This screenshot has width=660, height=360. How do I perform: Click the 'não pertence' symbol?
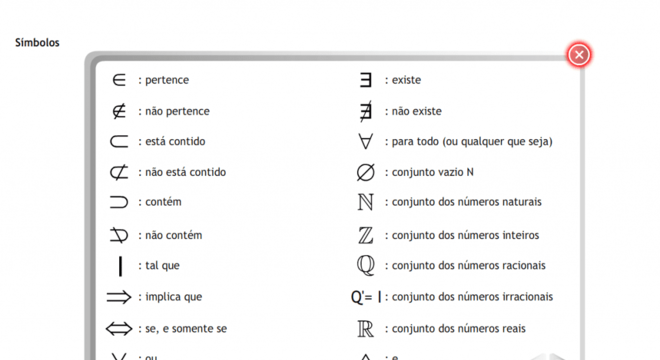point(119,111)
